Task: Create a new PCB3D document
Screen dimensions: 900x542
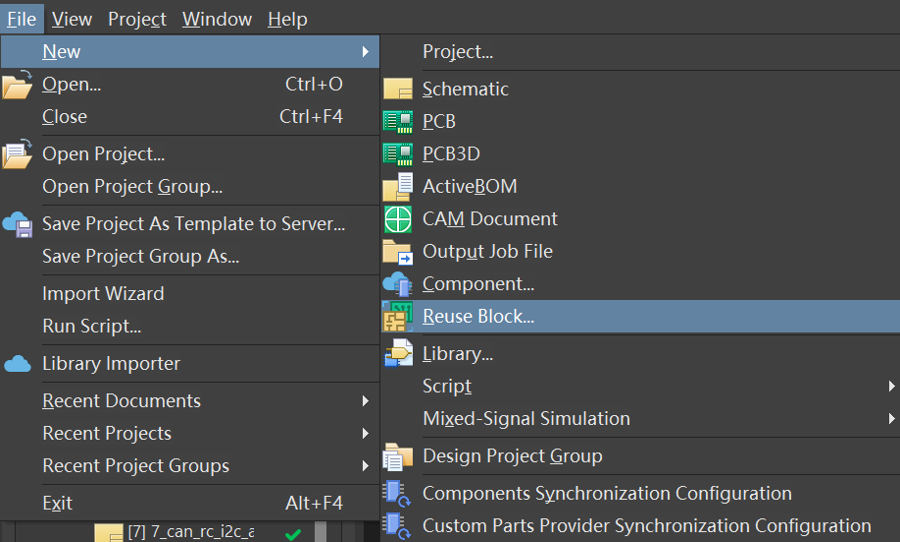Action: 640,154
